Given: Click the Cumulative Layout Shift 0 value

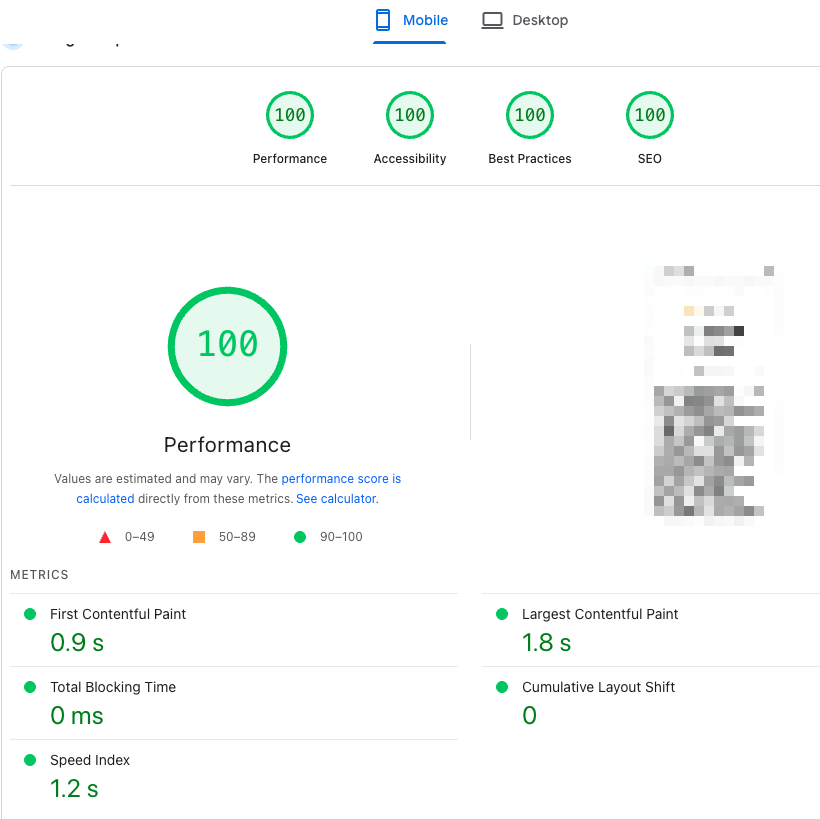Looking at the screenshot, I should (529, 715).
